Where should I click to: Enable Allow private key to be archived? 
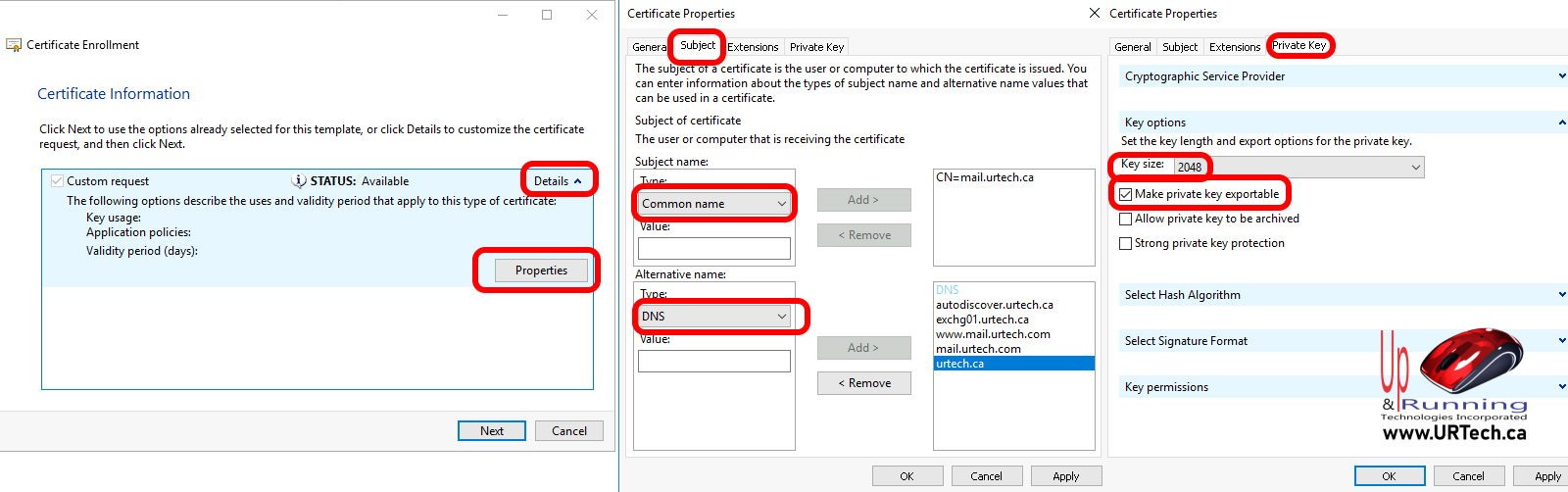[x=1126, y=219]
